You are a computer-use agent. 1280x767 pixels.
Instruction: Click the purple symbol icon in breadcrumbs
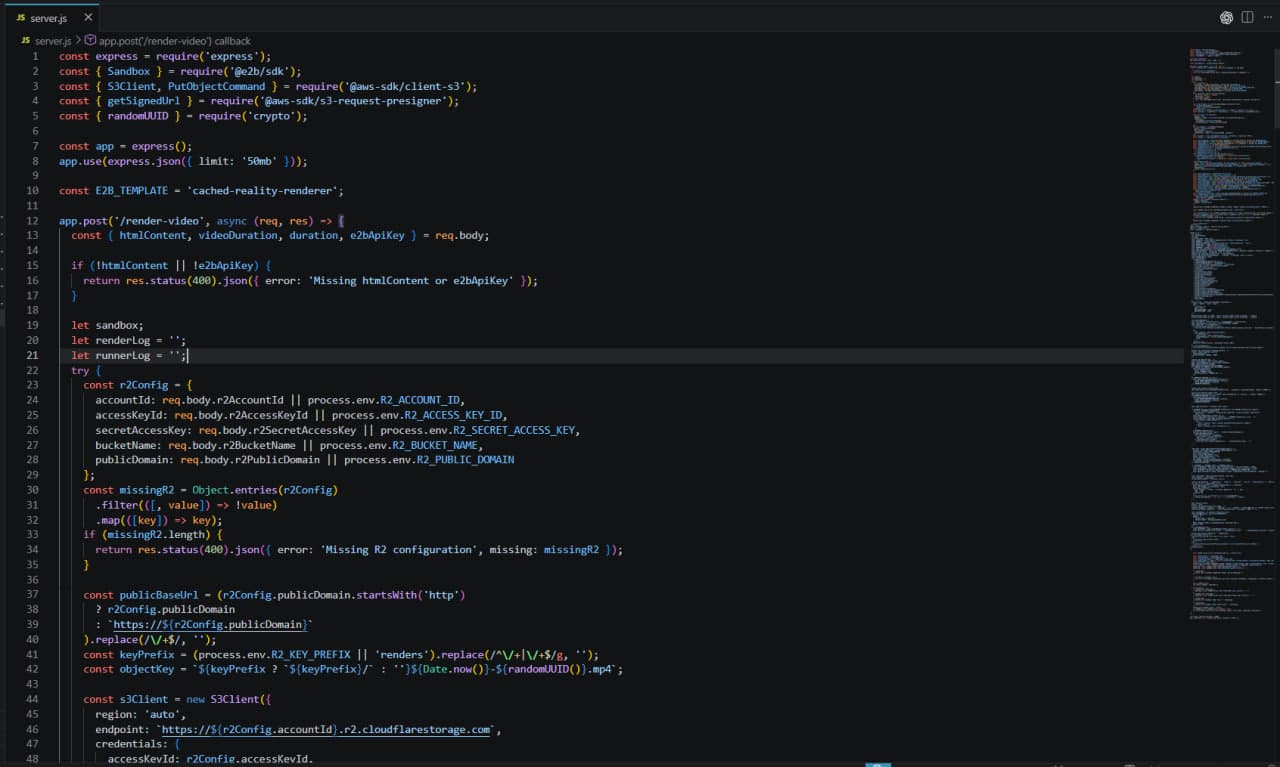click(90, 41)
